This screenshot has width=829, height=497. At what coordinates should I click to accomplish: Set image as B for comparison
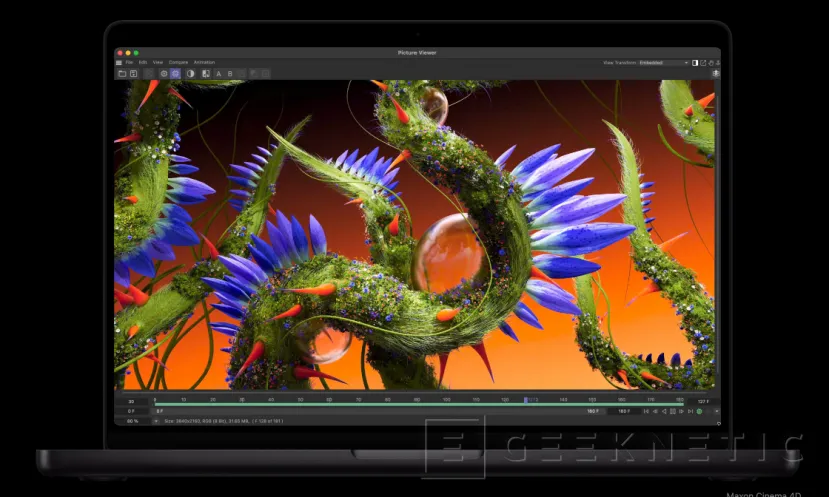click(x=230, y=74)
